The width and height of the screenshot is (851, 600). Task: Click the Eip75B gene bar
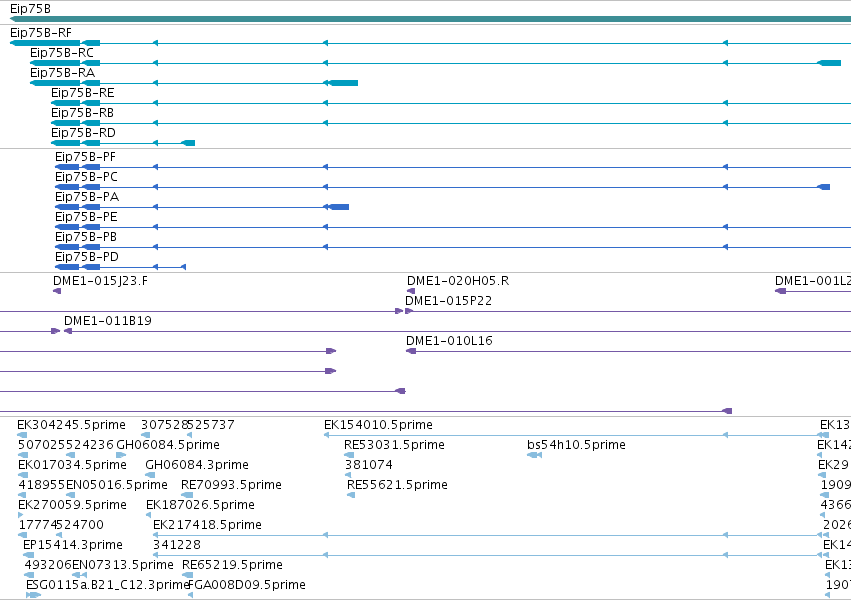[430, 19]
